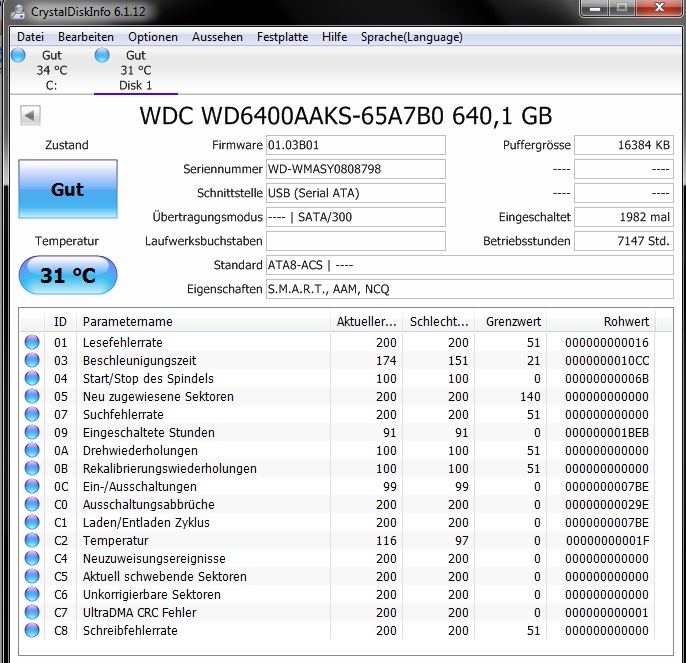This screenshot has height=663, width=686.
Task: Select the Beschleunigungszeit parameter name
Action: pyautogui.click(x=140, y=360)
